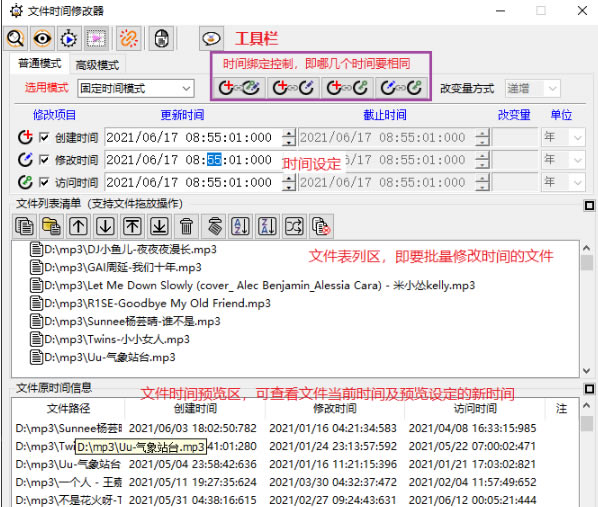598x507 pixels.
Task: Bind creation time with access time
Action: (x=347, y=88)
